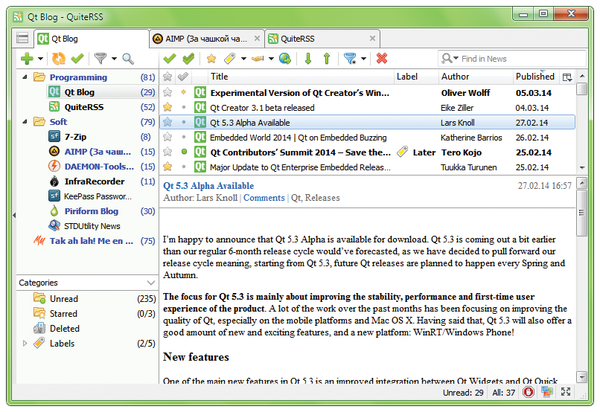Mark all news read double checkmark
600x412 pixels.
pyautogui.click(x=189, y=59)
